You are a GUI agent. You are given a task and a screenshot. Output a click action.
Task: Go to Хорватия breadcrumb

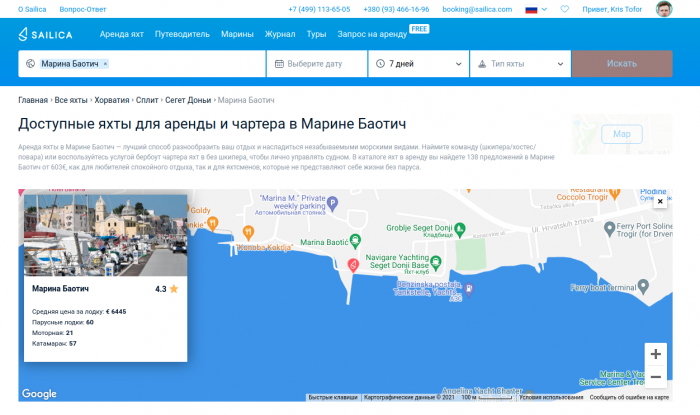pos(112,100)
